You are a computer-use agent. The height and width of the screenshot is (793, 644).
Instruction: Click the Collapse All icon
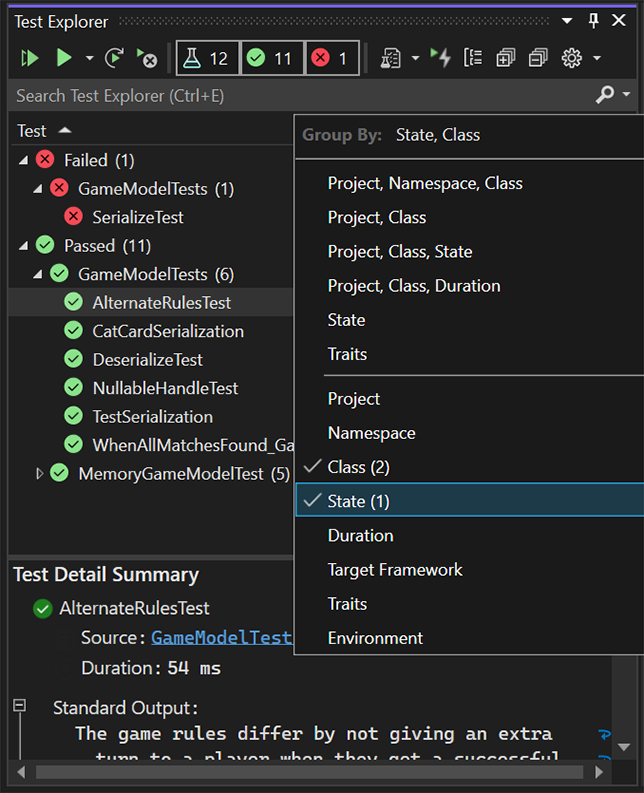(538, 58)
